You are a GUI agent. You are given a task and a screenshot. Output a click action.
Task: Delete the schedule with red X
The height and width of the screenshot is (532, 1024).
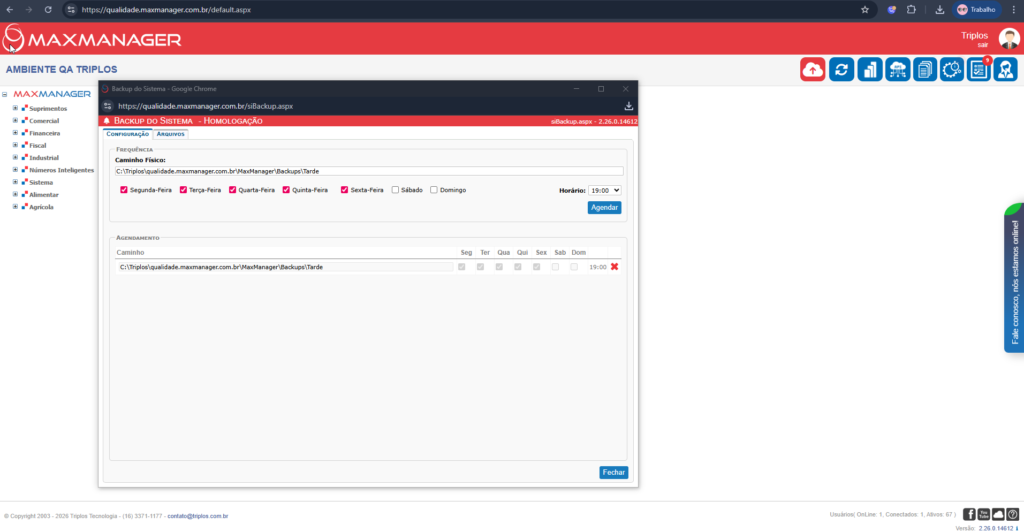(x=615, y=267)
